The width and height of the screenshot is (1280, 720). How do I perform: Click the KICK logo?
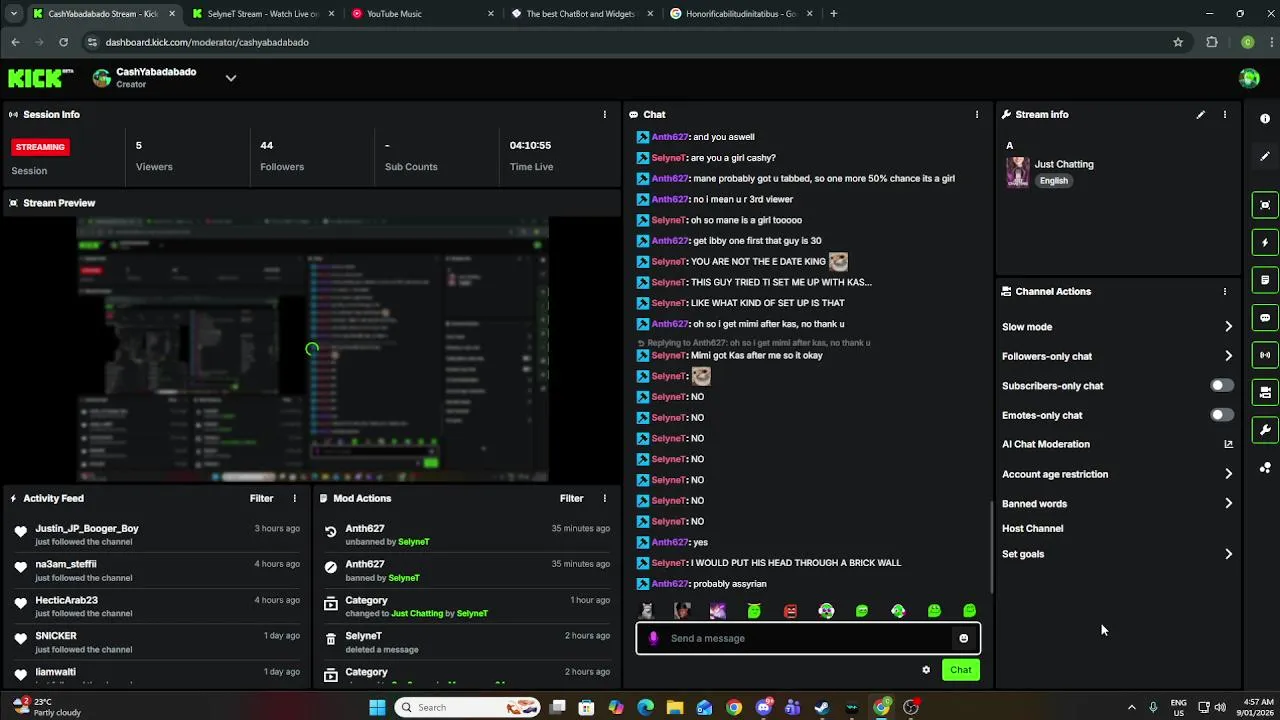click(41, 77)
